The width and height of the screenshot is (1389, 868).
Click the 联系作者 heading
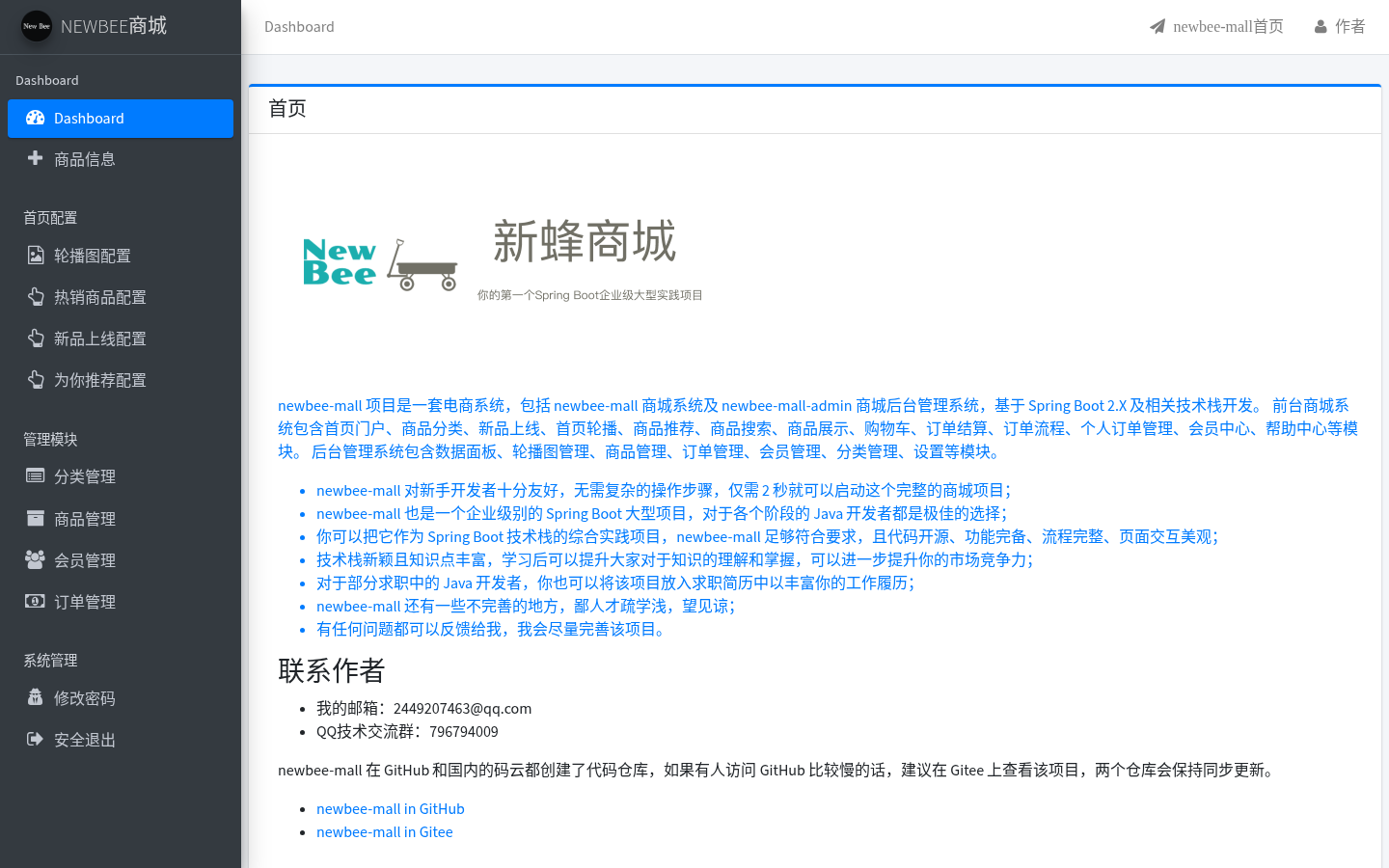(332, 670)
